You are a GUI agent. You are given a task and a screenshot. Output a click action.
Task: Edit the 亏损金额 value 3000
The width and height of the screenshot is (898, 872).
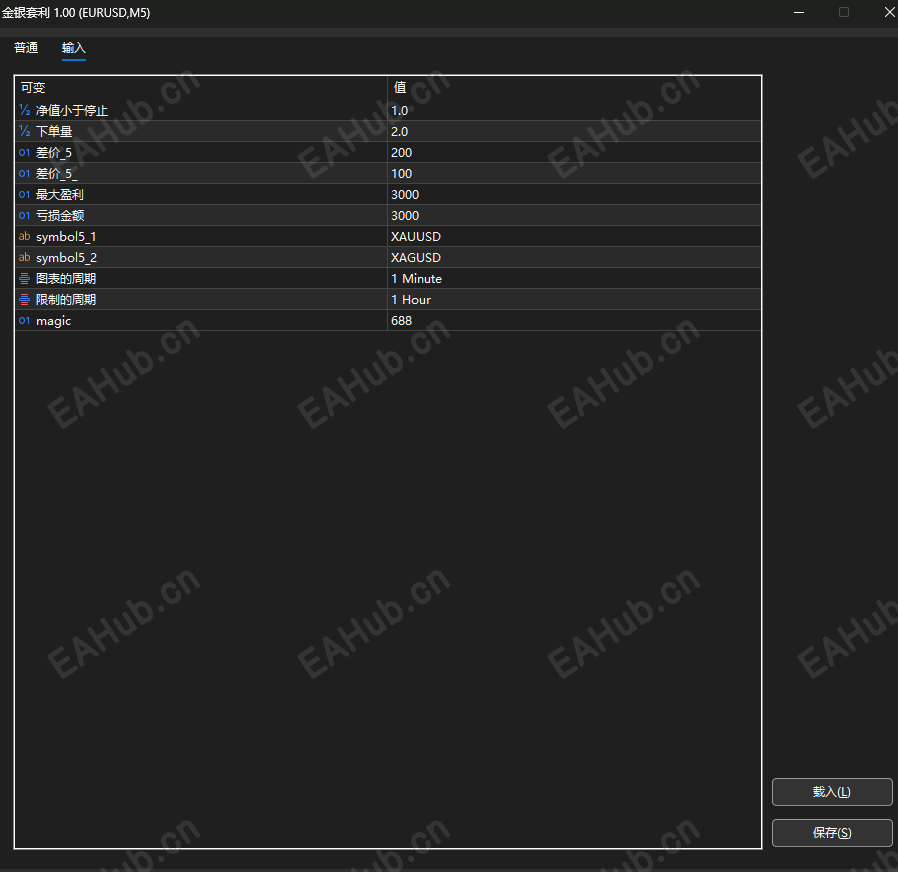[574, 215]
